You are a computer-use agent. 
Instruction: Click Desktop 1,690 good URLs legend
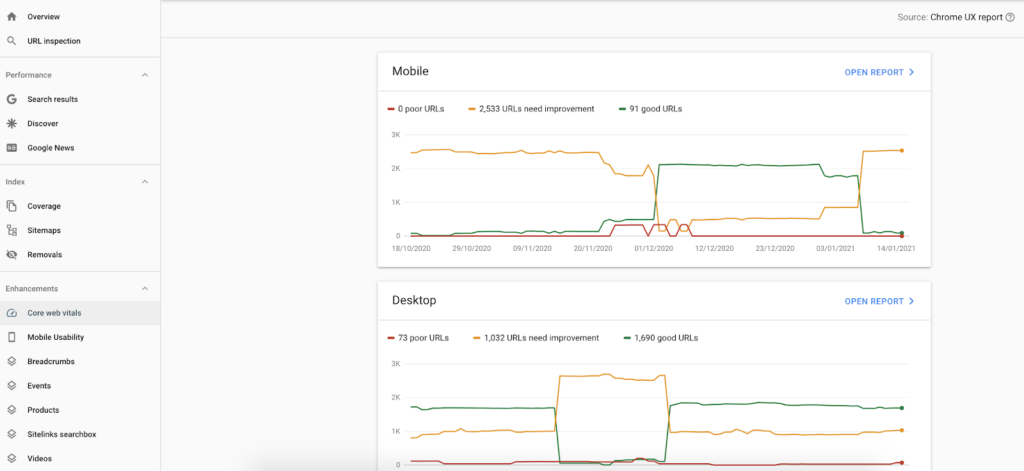pos(661,338)
